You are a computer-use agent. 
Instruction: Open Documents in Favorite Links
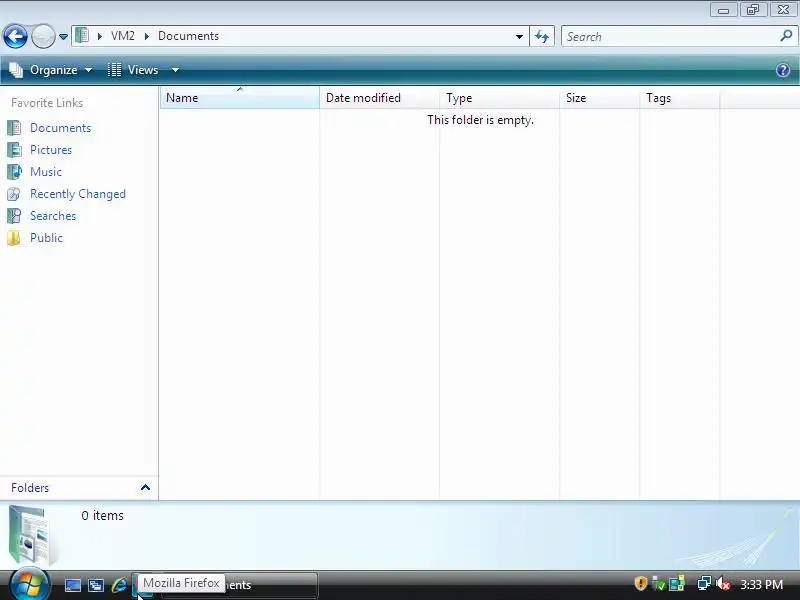[60, 128]
